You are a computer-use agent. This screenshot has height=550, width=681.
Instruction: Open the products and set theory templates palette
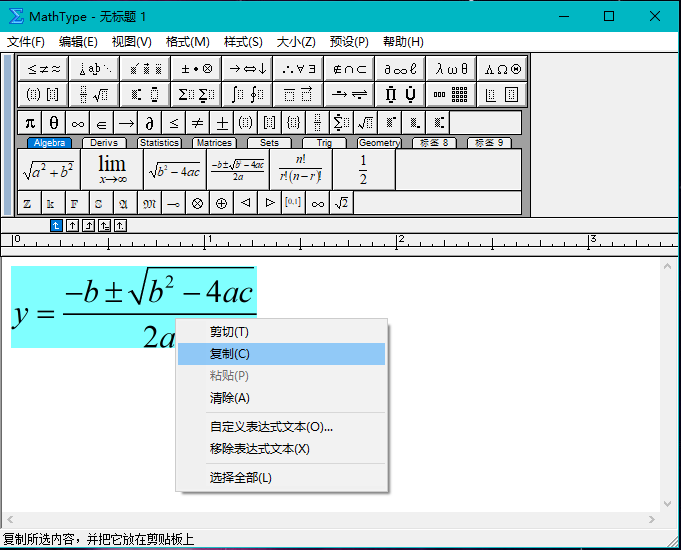400,94
